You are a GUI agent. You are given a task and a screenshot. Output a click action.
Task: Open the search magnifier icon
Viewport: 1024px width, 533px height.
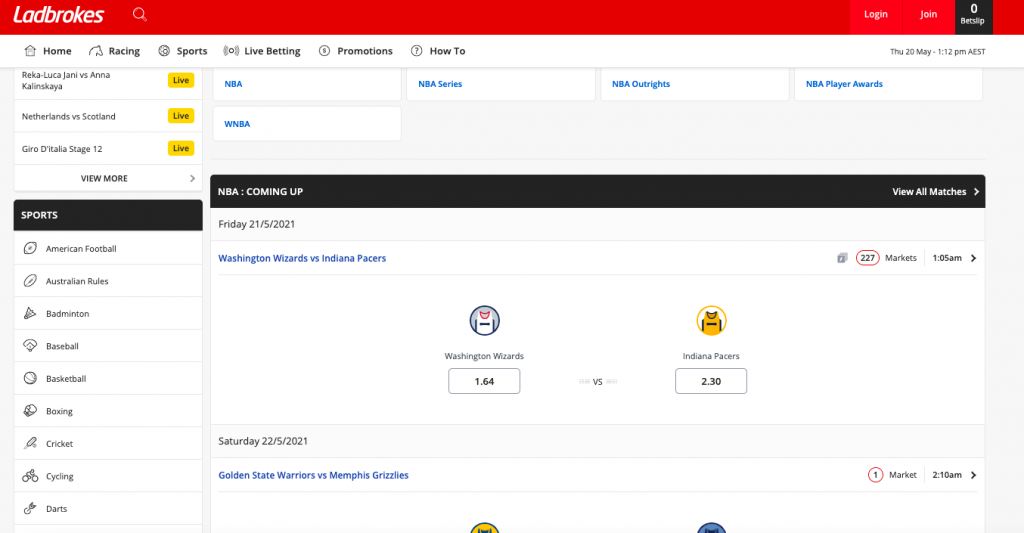coord(140,14)
